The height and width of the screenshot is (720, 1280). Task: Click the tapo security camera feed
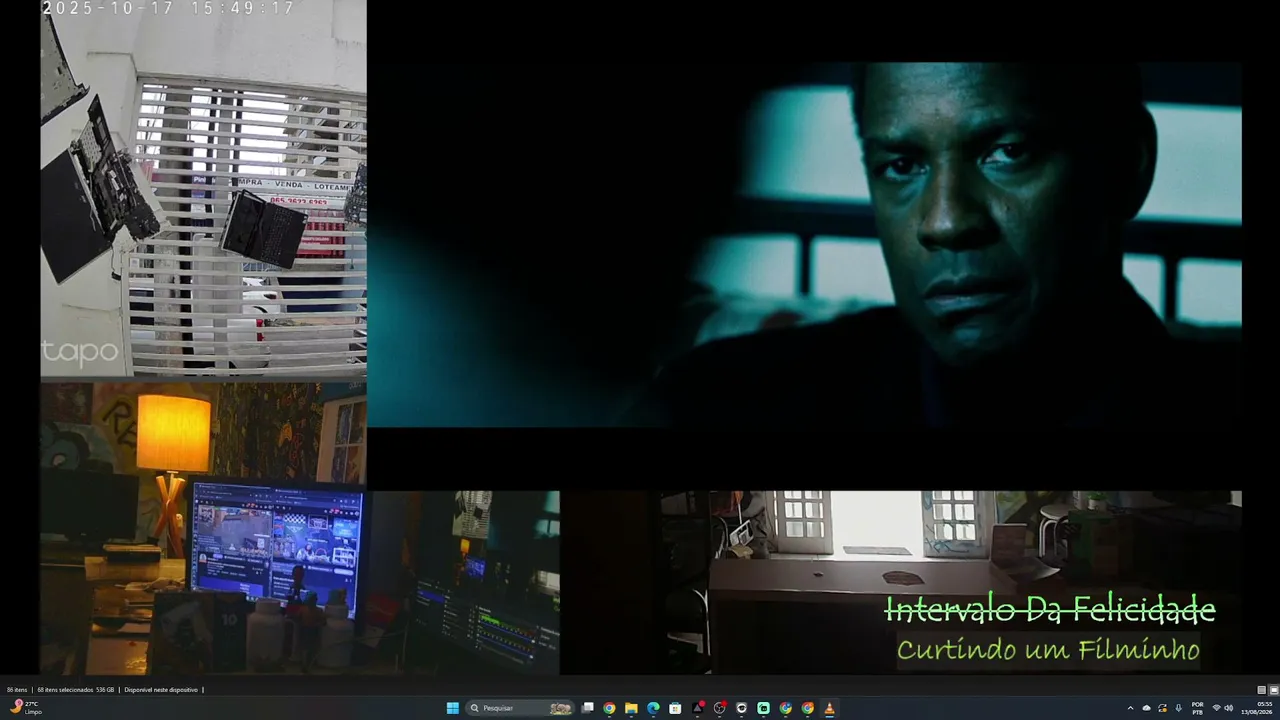(x=203, y=188)
